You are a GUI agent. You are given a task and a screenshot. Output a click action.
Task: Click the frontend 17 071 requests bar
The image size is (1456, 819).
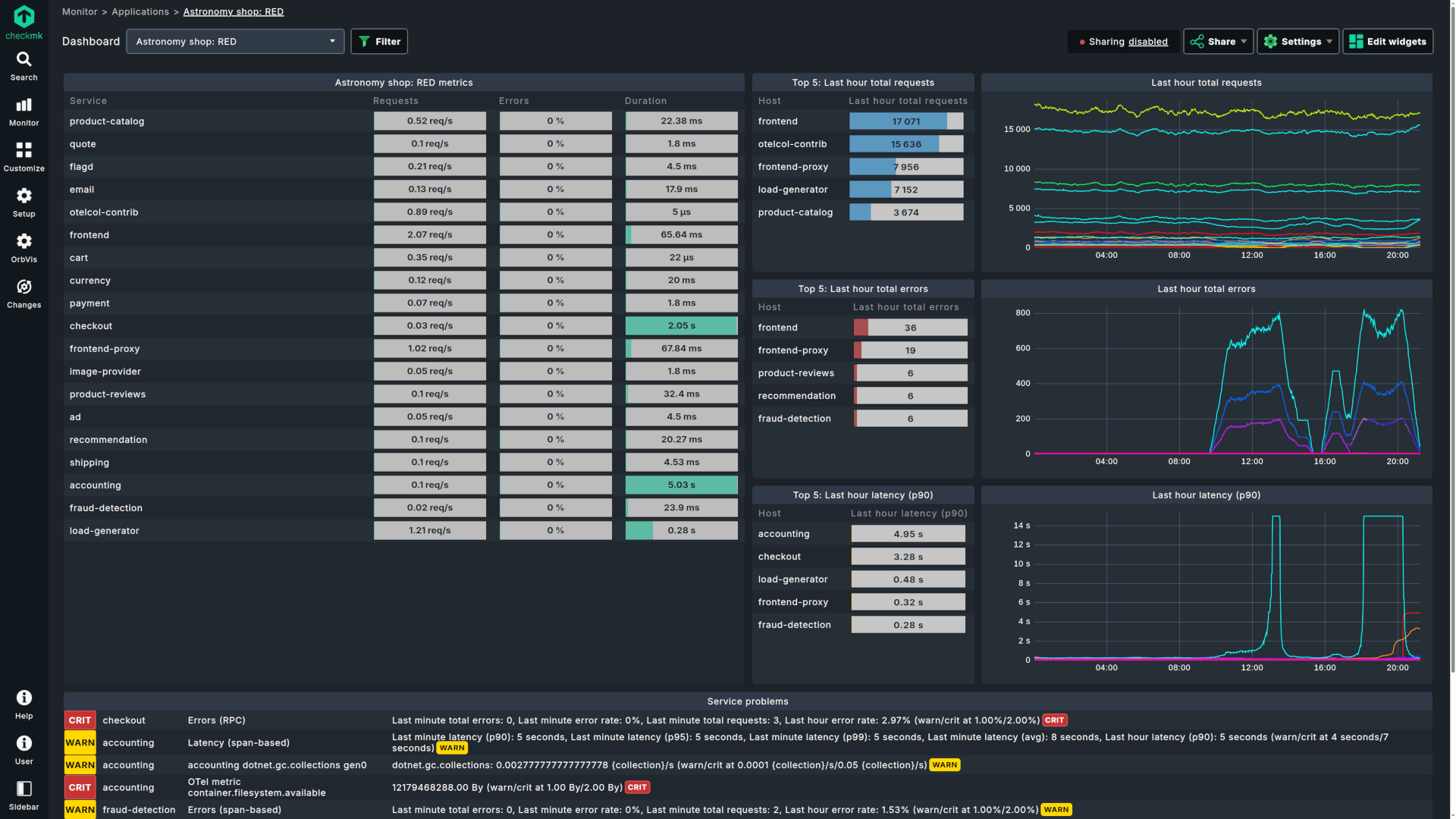pos(905,121)
